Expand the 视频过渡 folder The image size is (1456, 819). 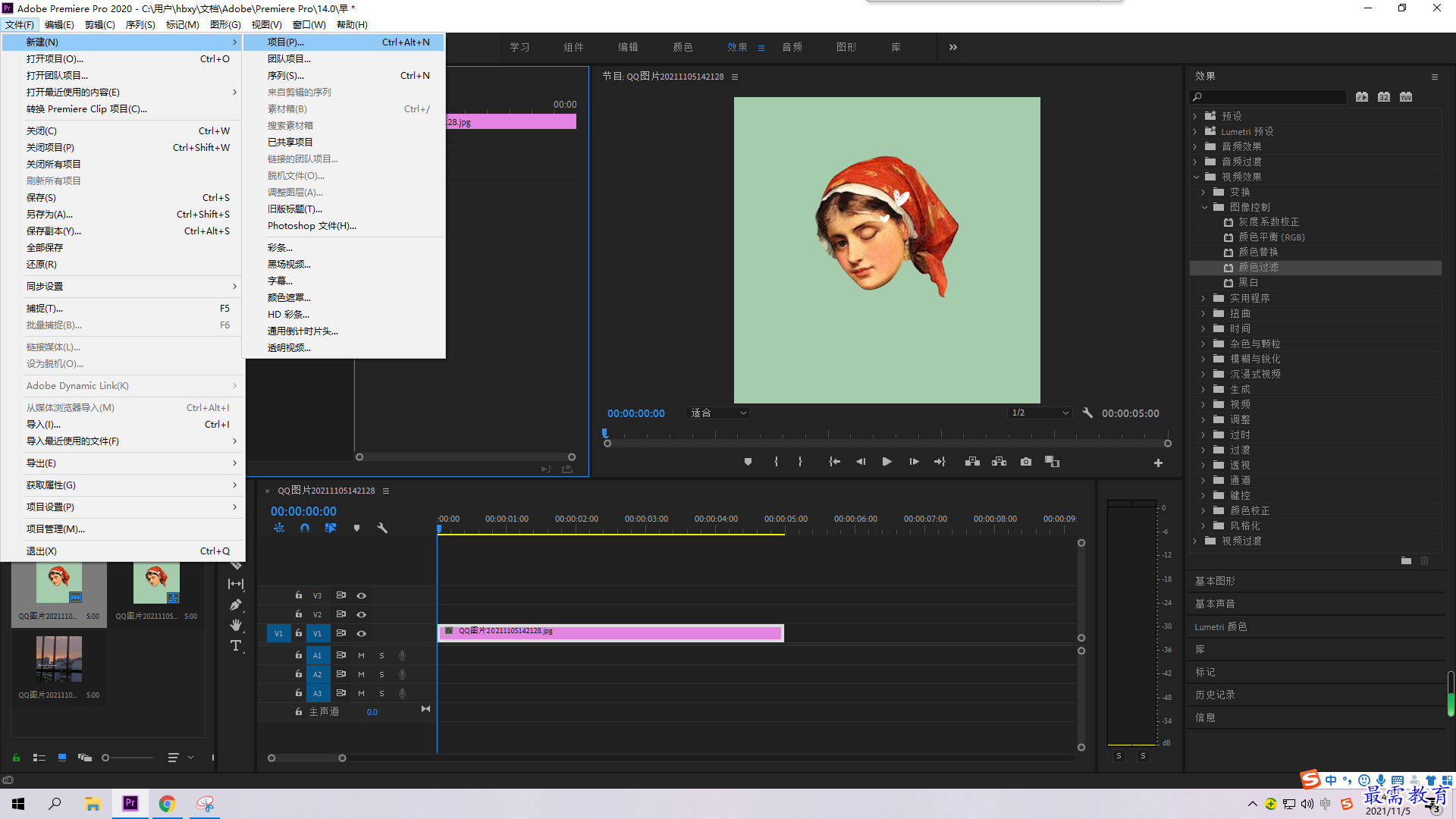coord(1195,541)
